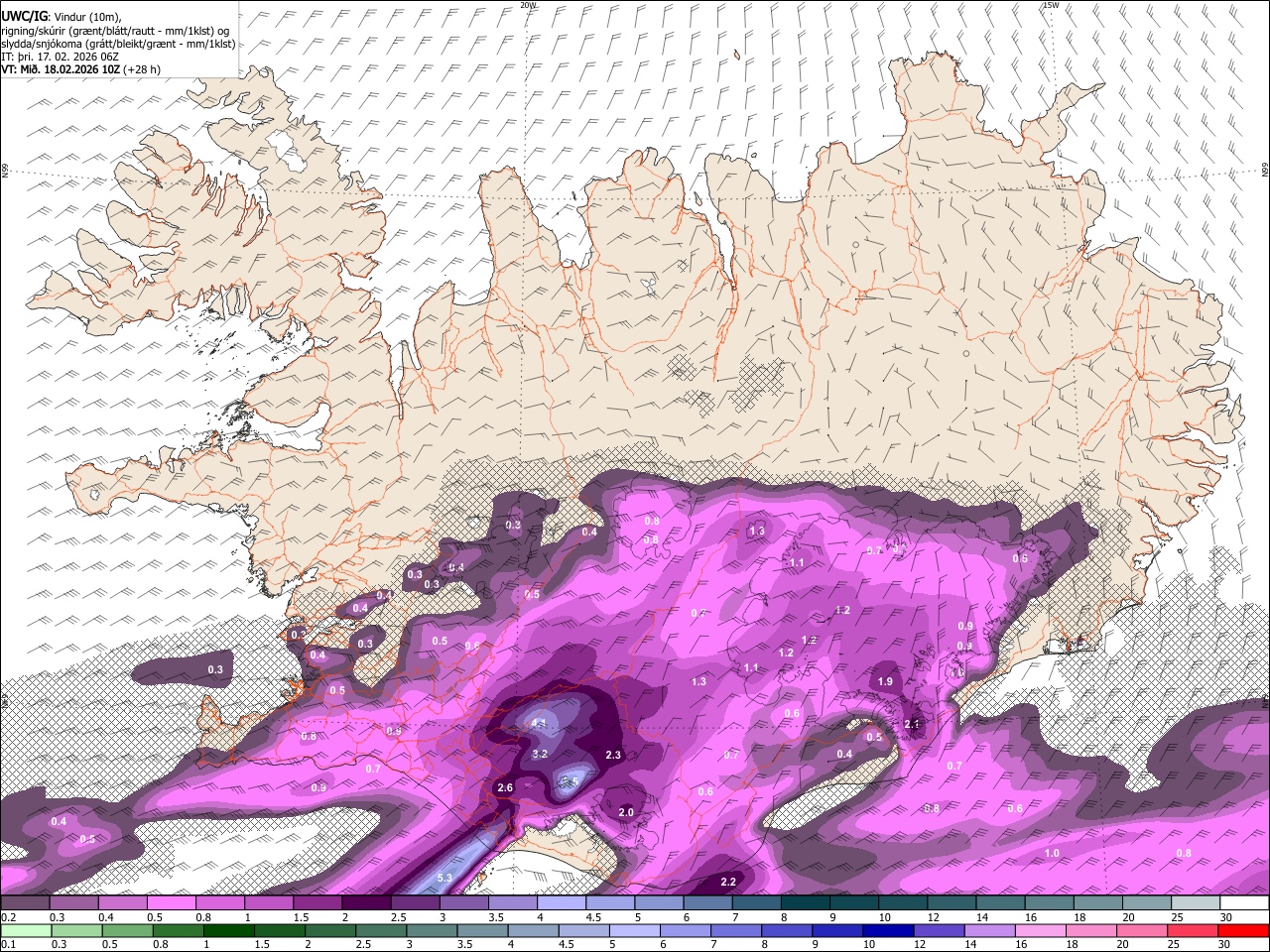Pick the palest green 0.1 swatch on rain scale
The width and height of the screenshot is (1270, 952).
26,931
